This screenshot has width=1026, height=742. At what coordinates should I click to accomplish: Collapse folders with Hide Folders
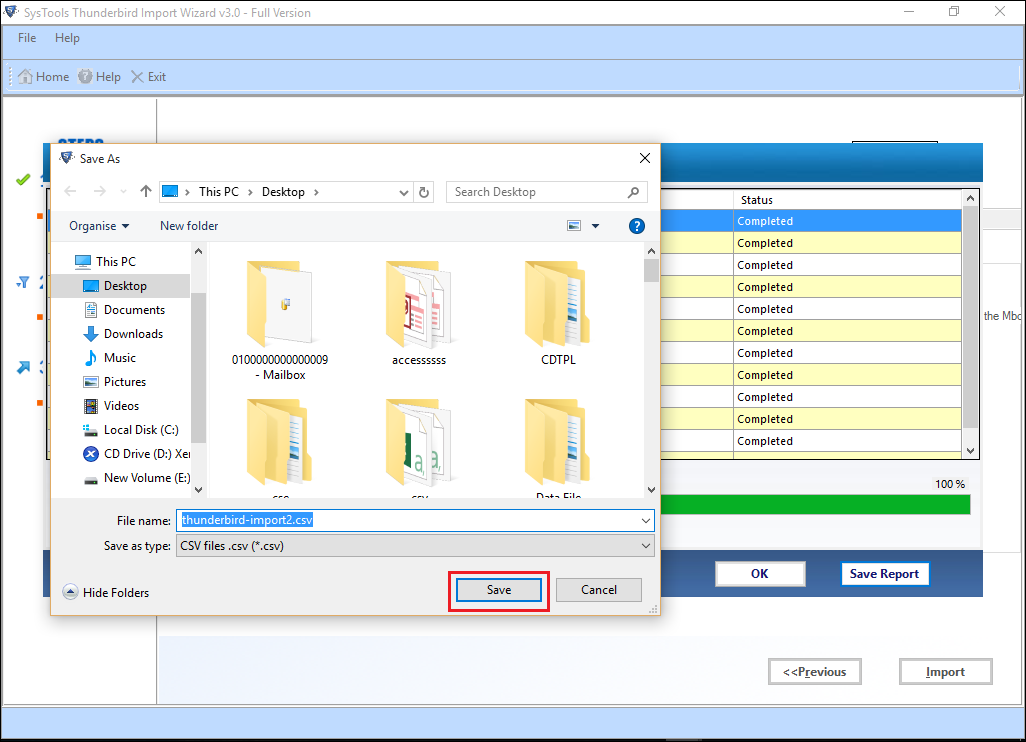click(x=106, y=592)
